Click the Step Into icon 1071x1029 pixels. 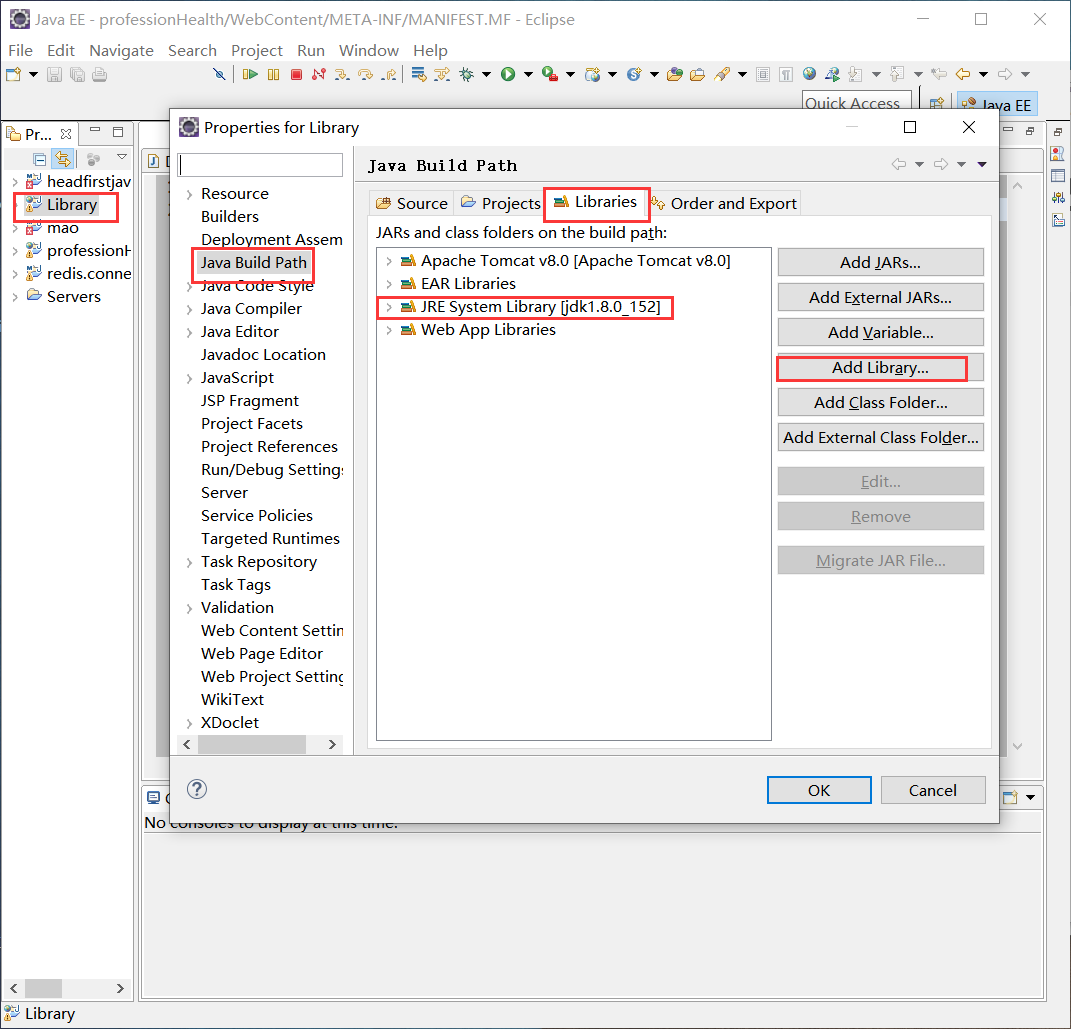tap(342, 74)
